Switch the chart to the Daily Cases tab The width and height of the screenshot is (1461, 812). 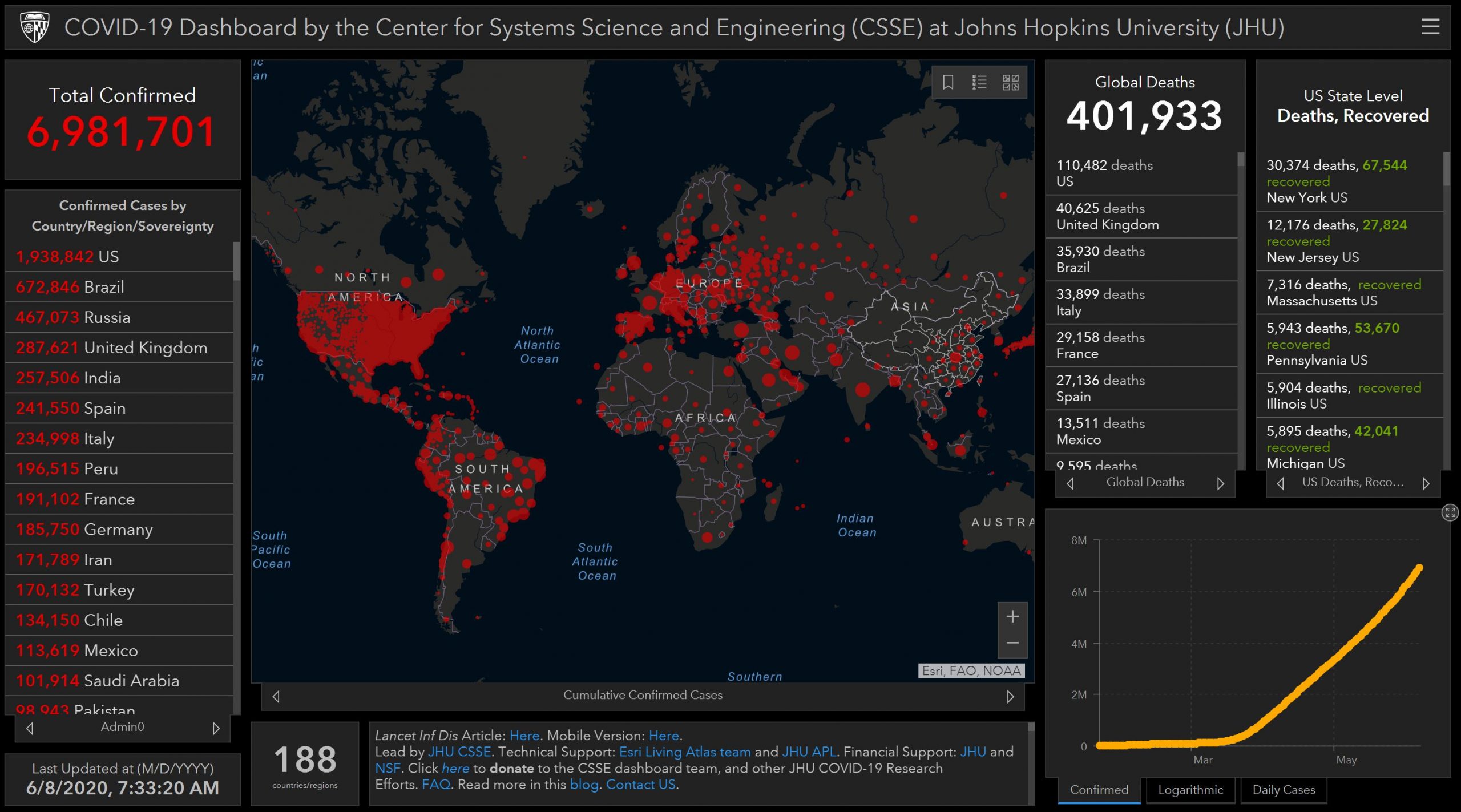point(1284,790)
